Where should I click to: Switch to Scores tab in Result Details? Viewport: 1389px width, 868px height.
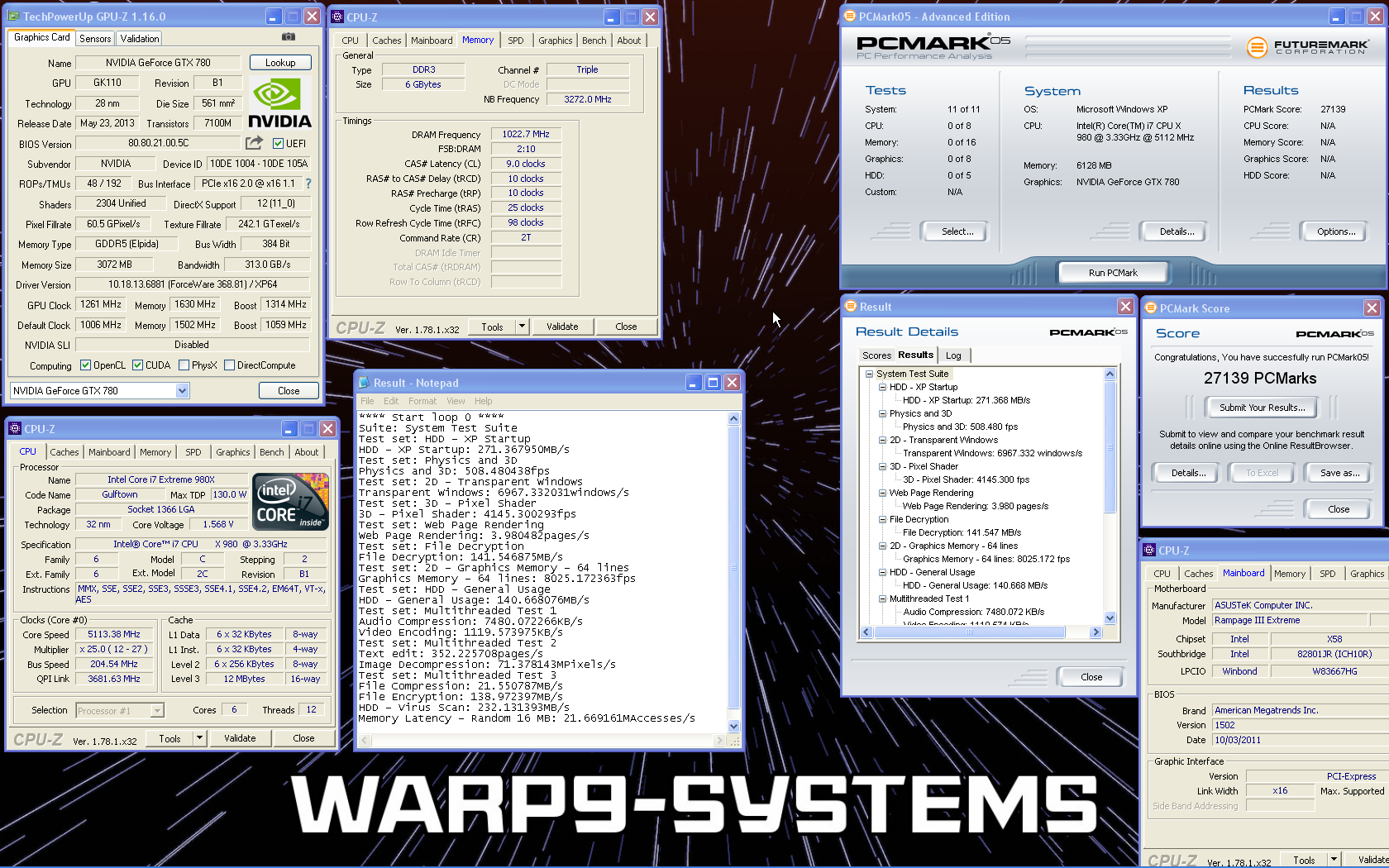(x=876, y=355)
